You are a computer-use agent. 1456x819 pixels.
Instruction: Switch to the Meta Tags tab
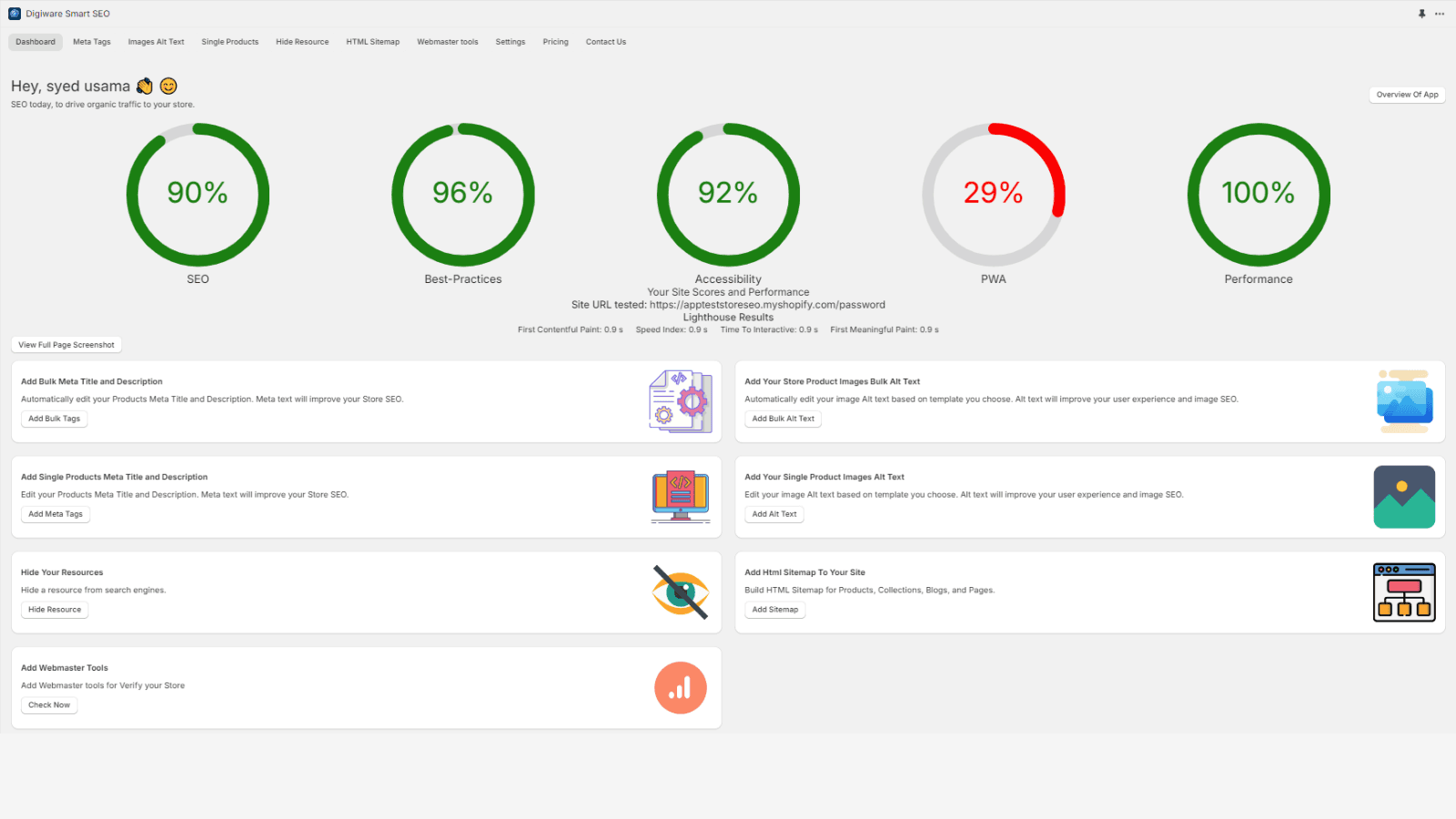tap(92, 42)
